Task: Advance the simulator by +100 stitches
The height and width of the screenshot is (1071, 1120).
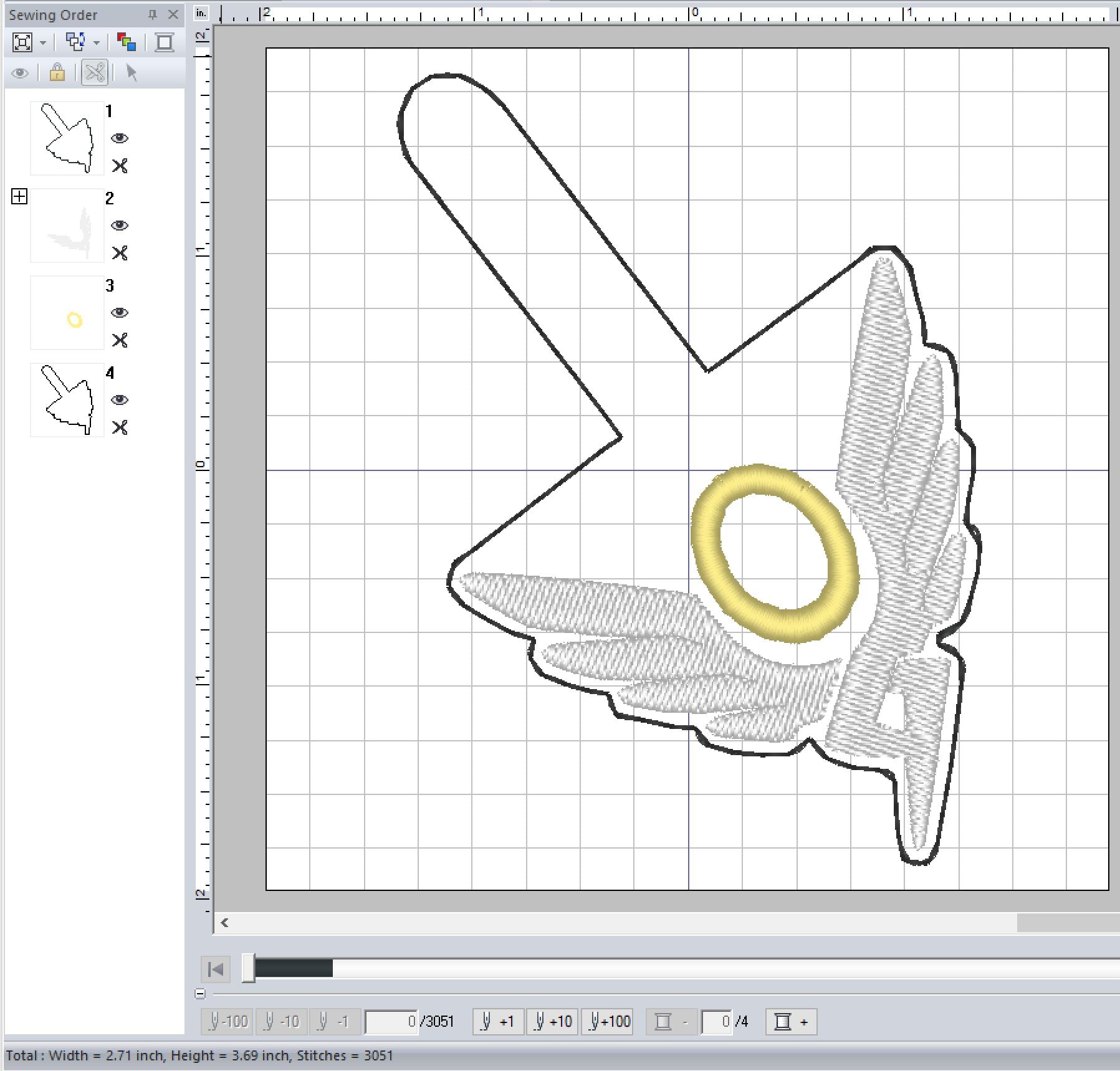Action: pyautogui.click(x=610, y=1022)
